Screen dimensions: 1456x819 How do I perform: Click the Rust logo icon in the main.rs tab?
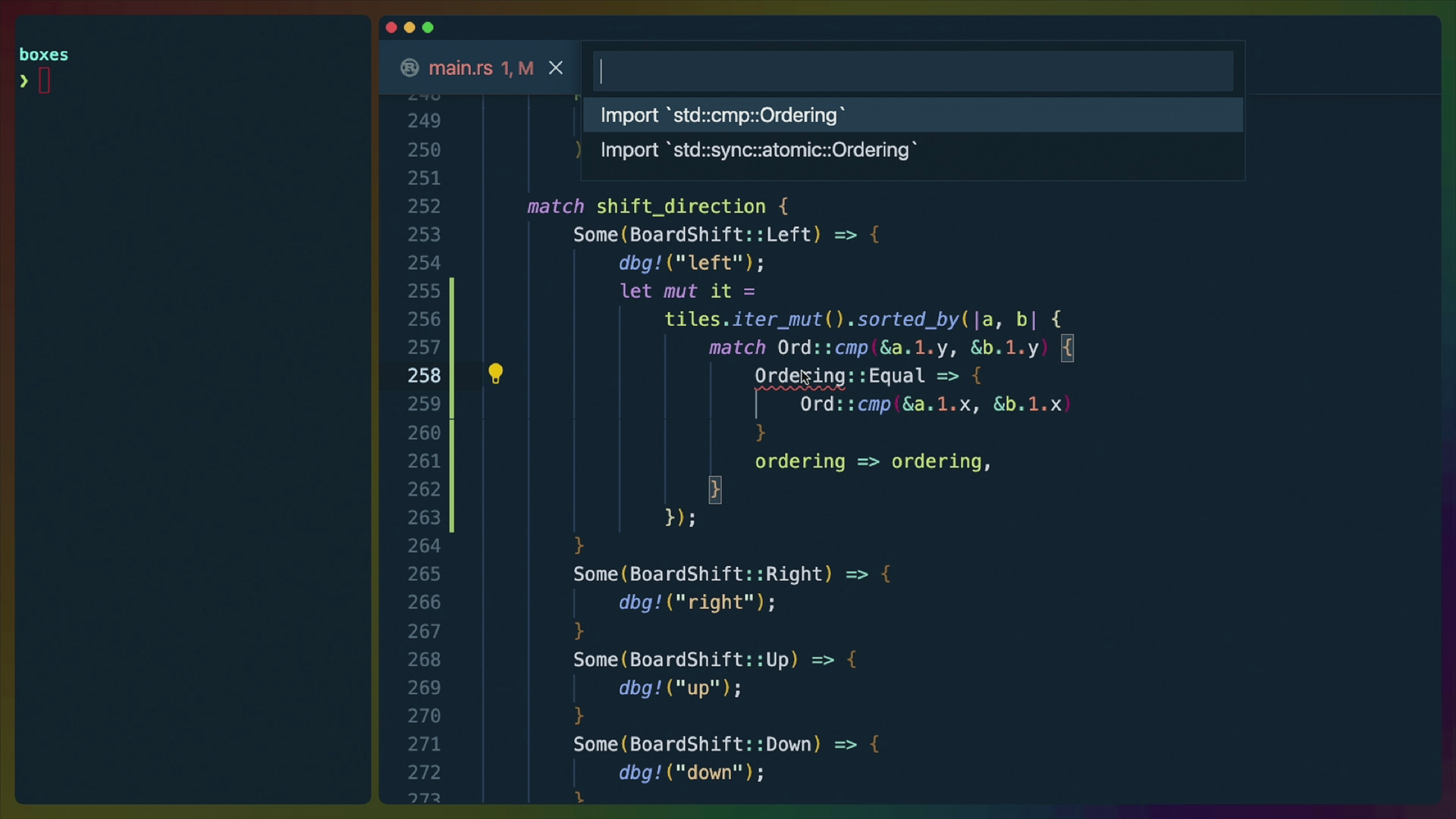pos(409,67)
